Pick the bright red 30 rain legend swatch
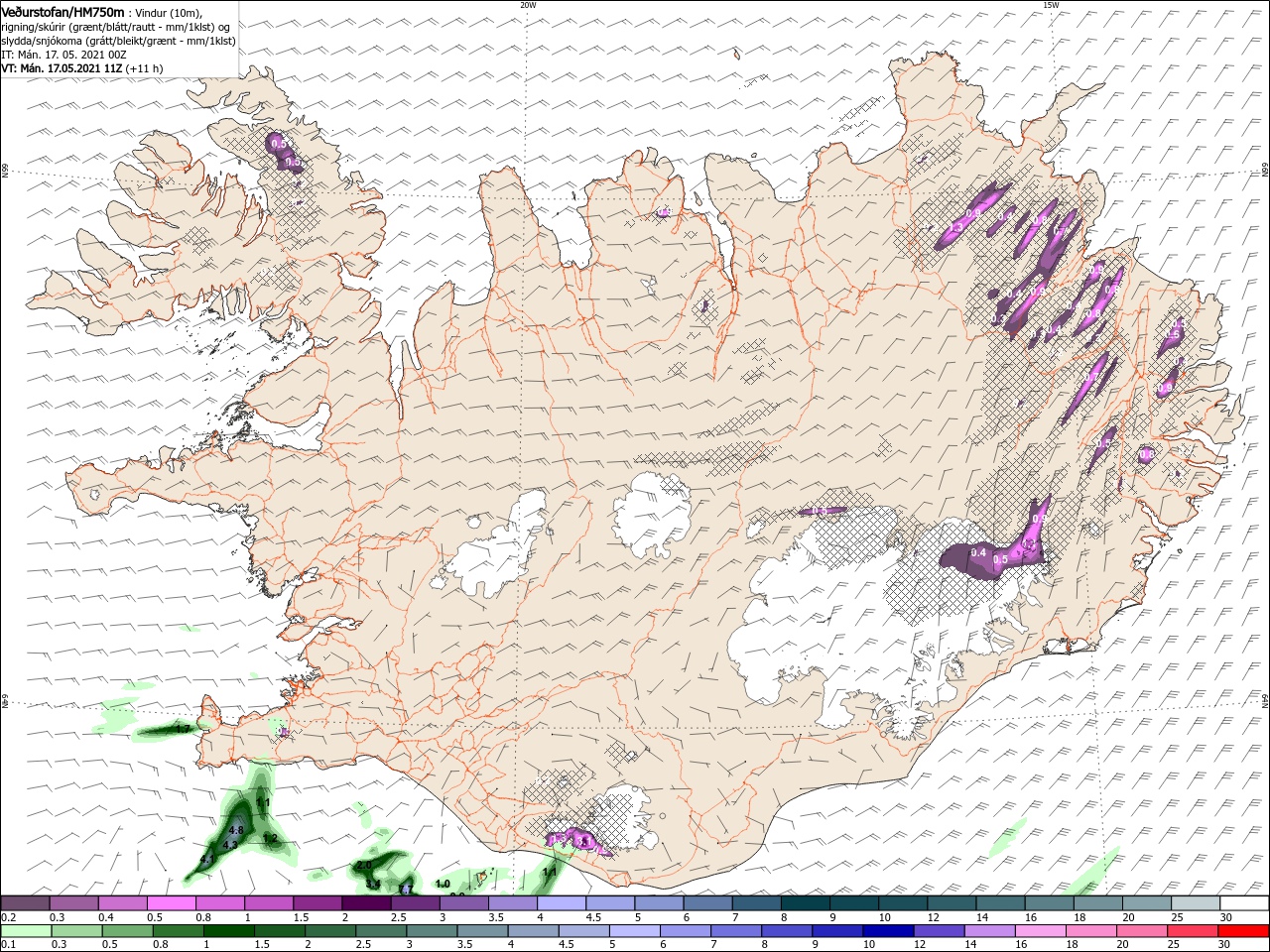Viewport: 1270px width, 952px height. (x=1244, y=930)
